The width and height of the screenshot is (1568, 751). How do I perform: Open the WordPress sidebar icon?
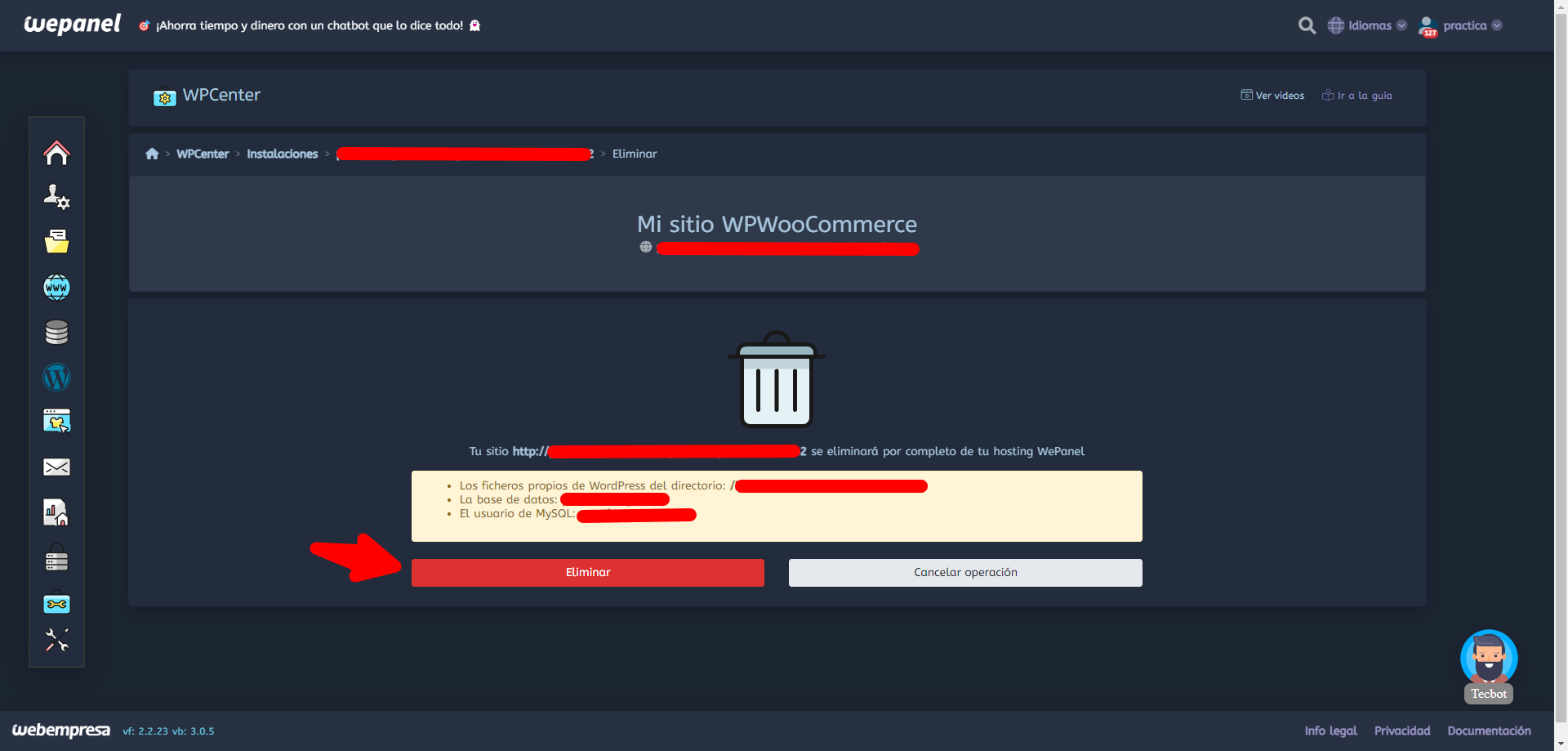[56, 377]
